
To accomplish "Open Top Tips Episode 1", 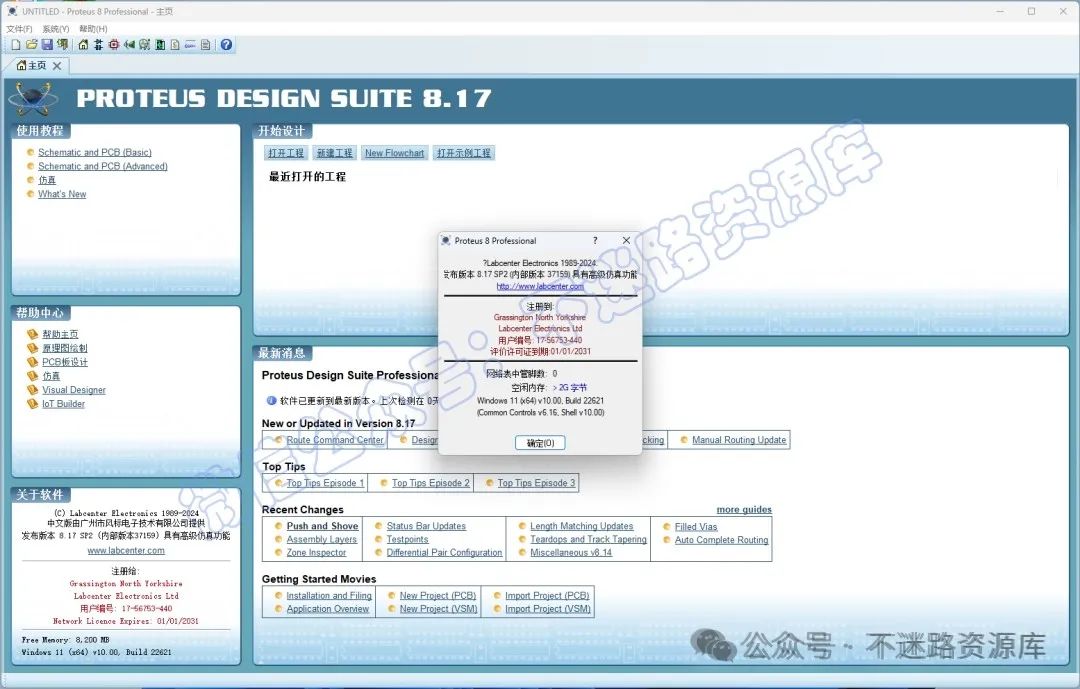I will pos(325,483).
